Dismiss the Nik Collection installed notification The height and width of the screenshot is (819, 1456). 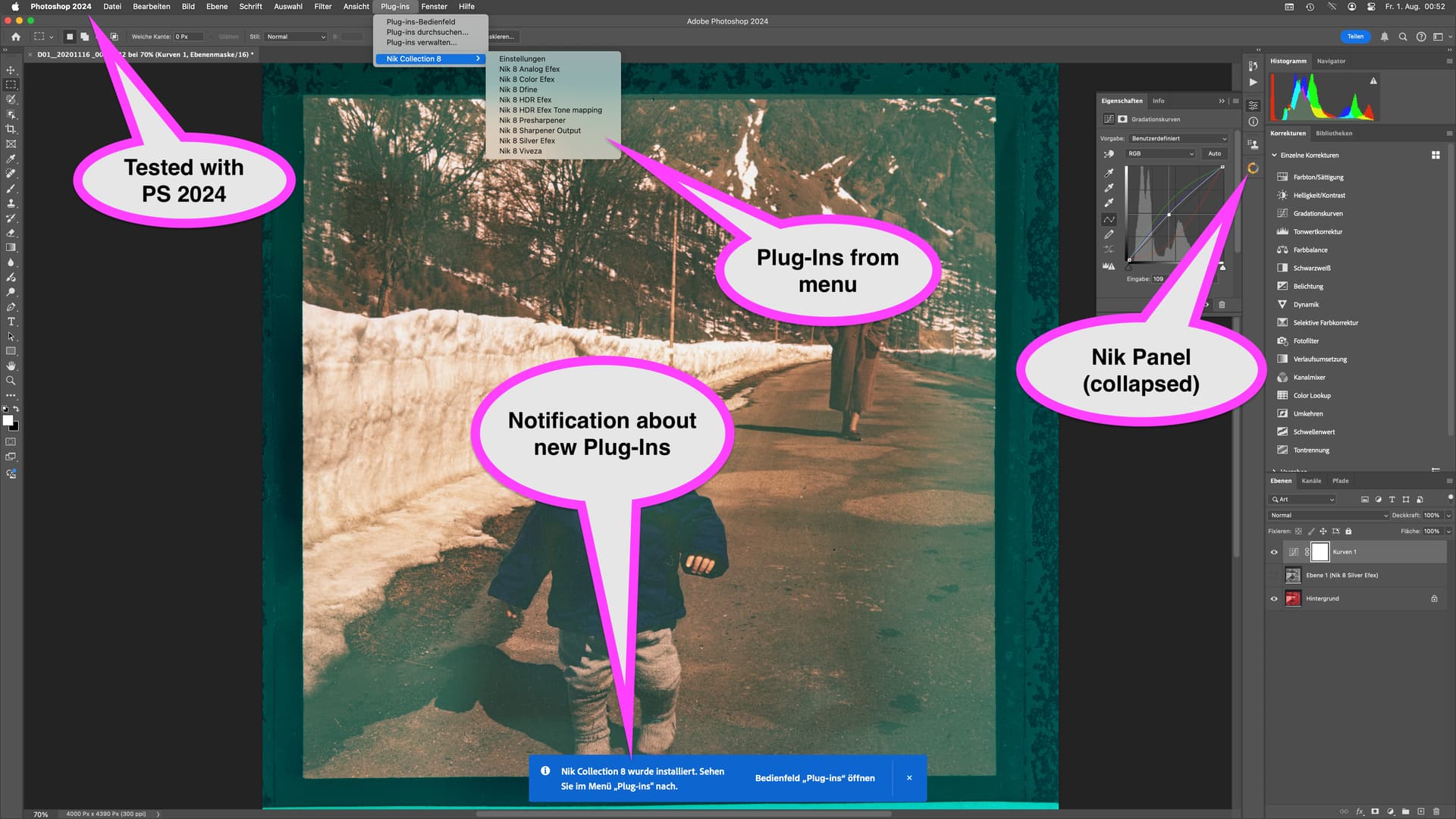coord(909,778)
